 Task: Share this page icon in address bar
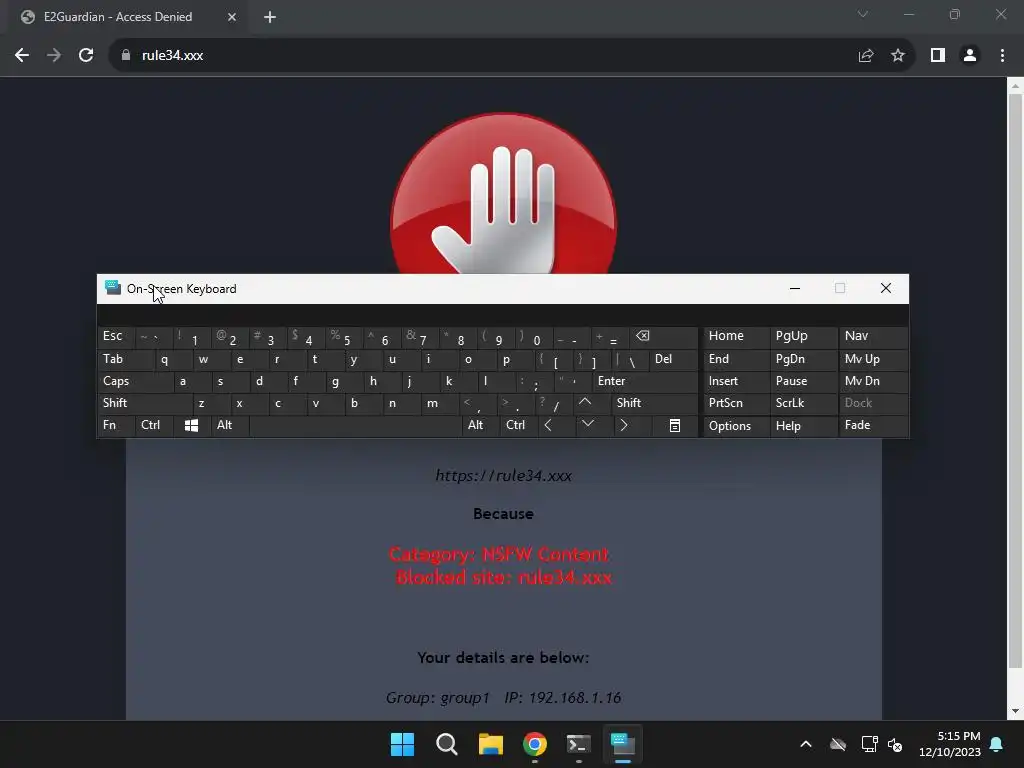(866, 56)
